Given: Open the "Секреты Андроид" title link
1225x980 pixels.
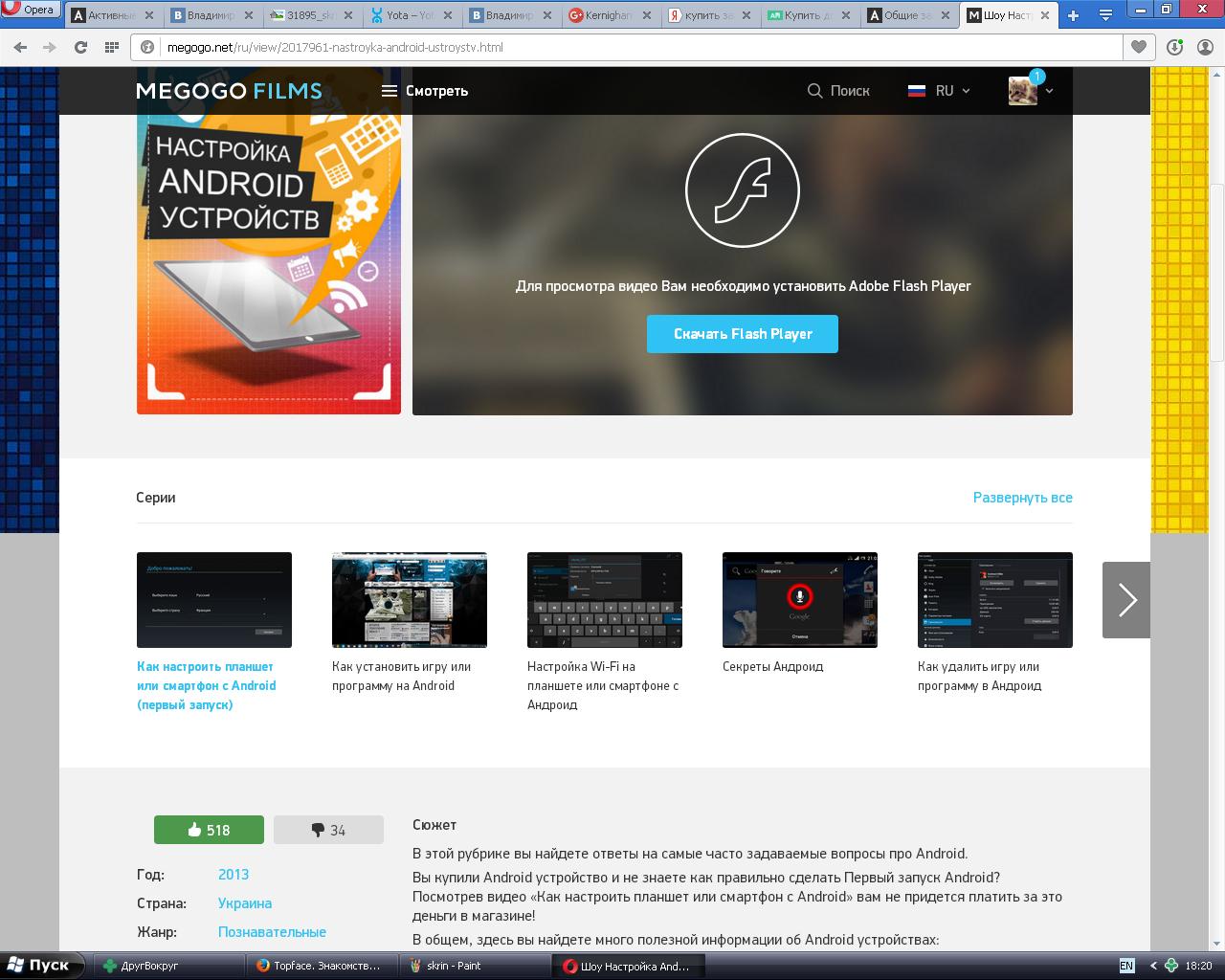Looking at the screenshot, I should click(773, 666).
